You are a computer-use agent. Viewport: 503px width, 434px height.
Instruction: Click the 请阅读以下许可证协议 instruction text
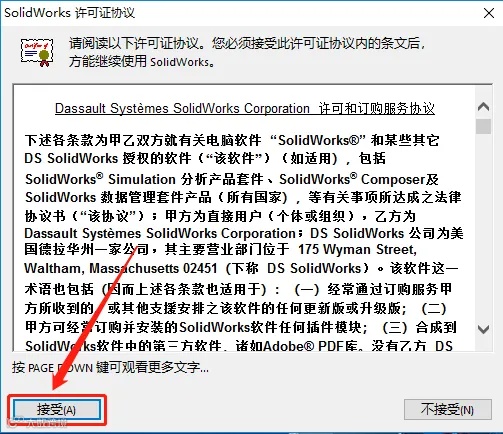pos(135,43)
